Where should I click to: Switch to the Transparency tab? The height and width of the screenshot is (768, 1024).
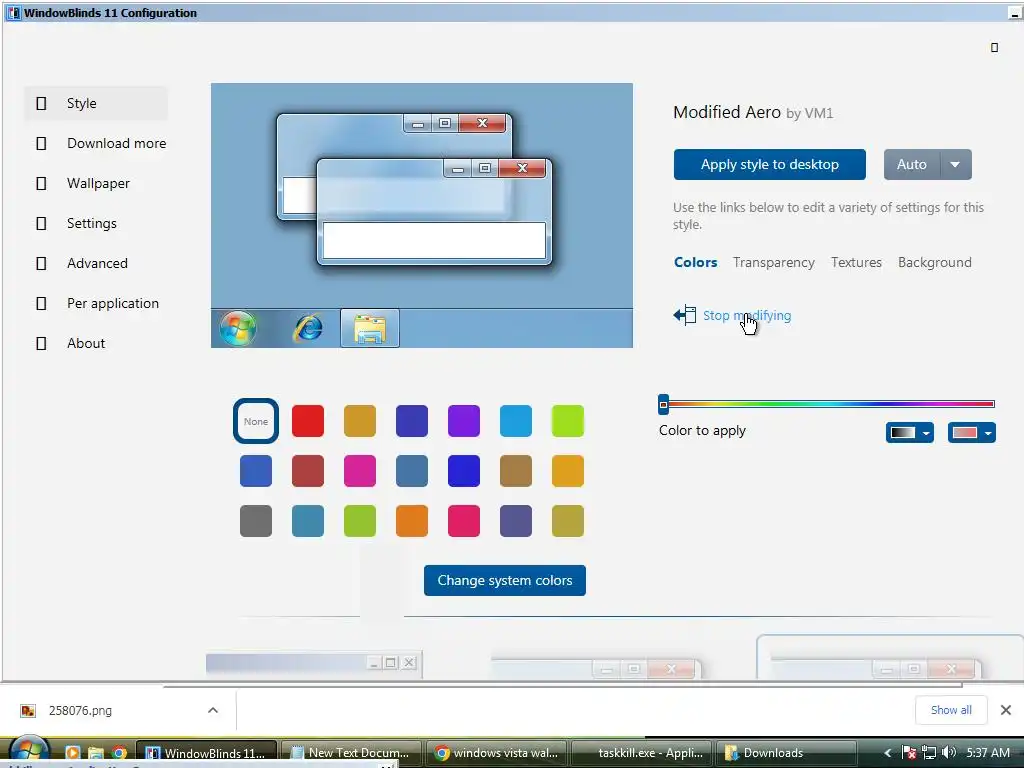pos(773,263)
